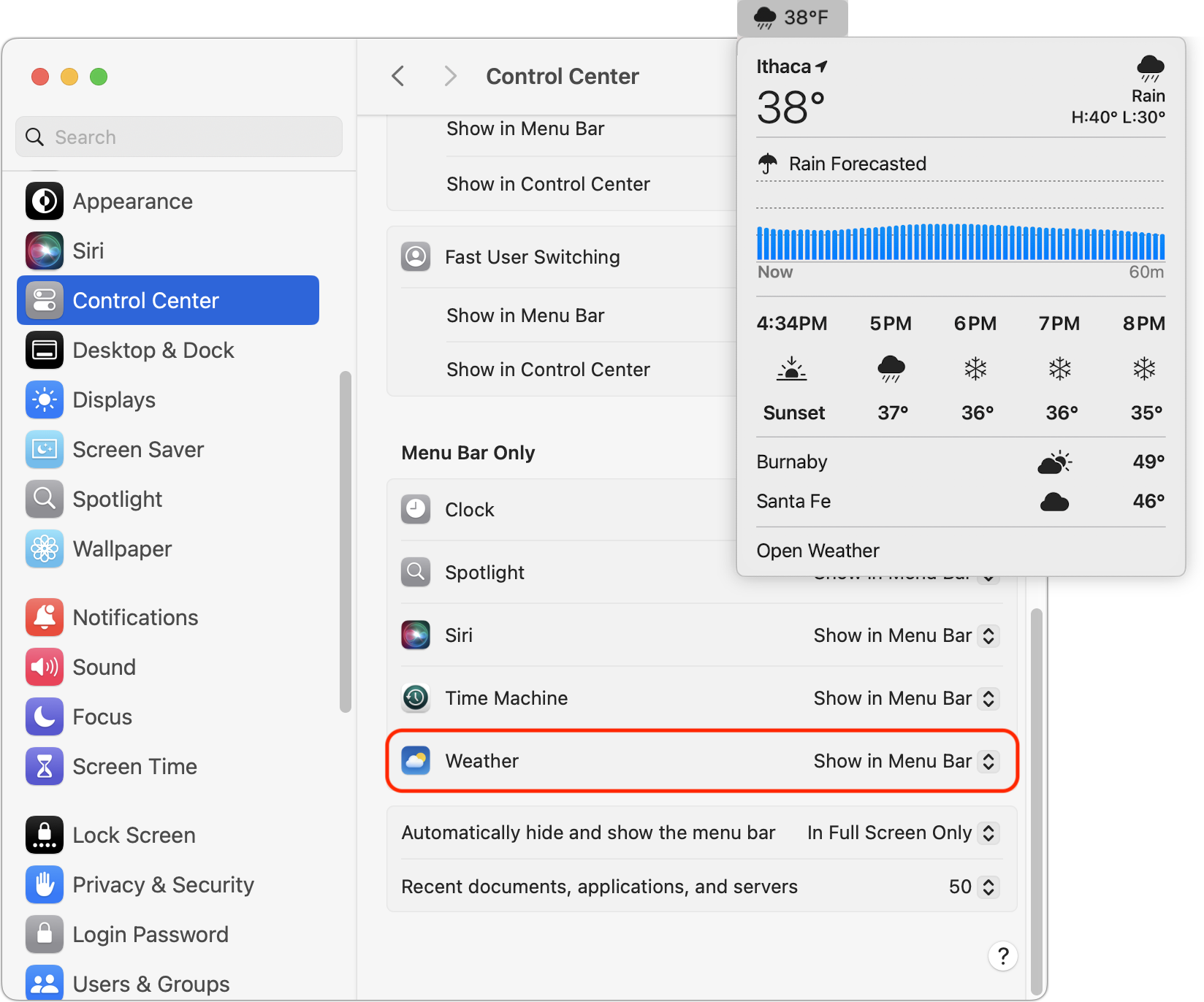Click the 5PM hourly forecast column
Viewport: 1204px width, 1002px height.
(891, 368)
